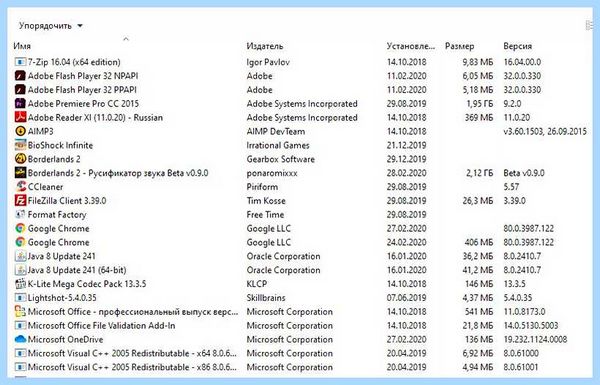Click the Adobe Premiere Pro CC 2015 icon

pyautogui.click(x=20, y=103)
